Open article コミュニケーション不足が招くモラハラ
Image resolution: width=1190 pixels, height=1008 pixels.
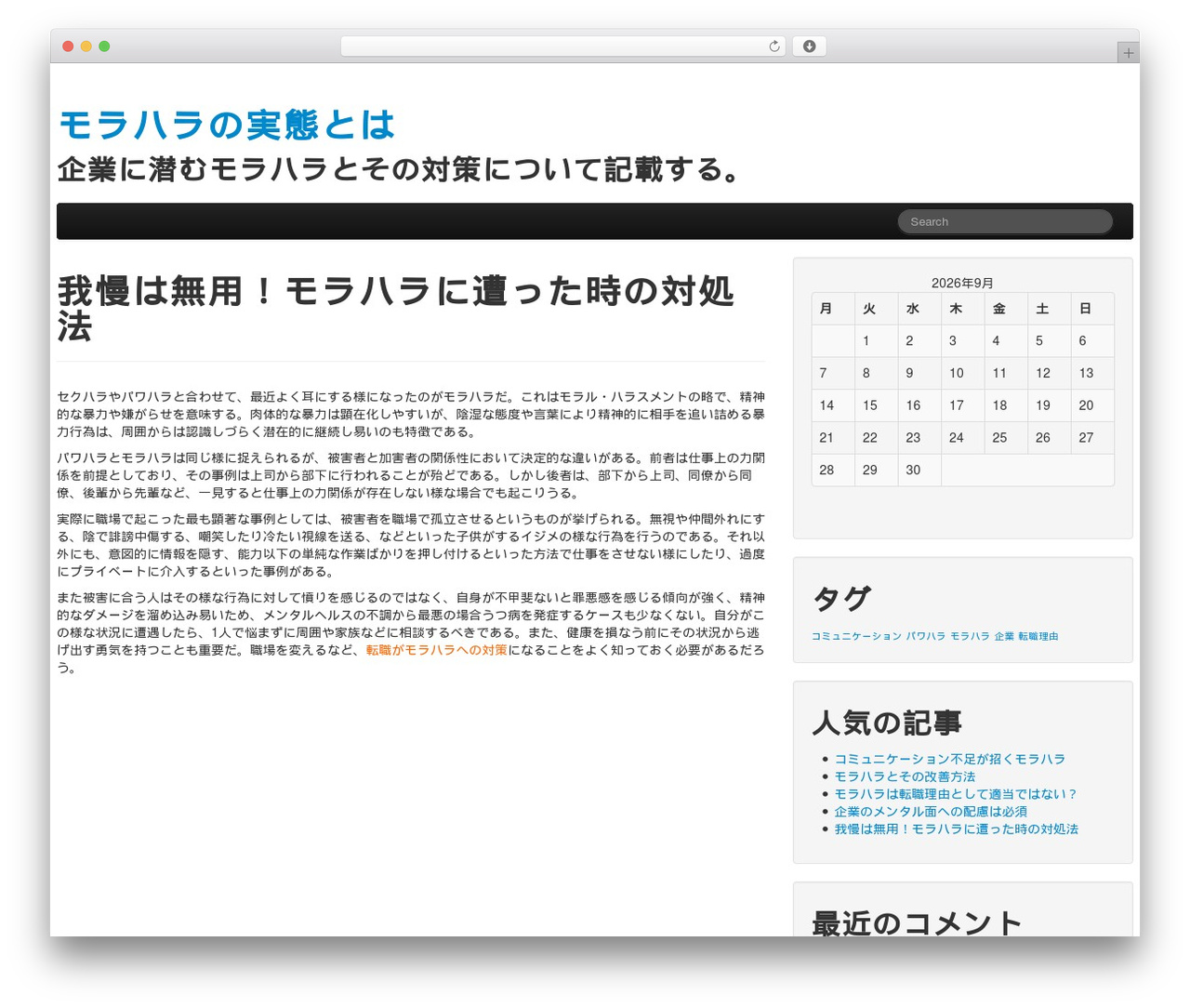949,759
